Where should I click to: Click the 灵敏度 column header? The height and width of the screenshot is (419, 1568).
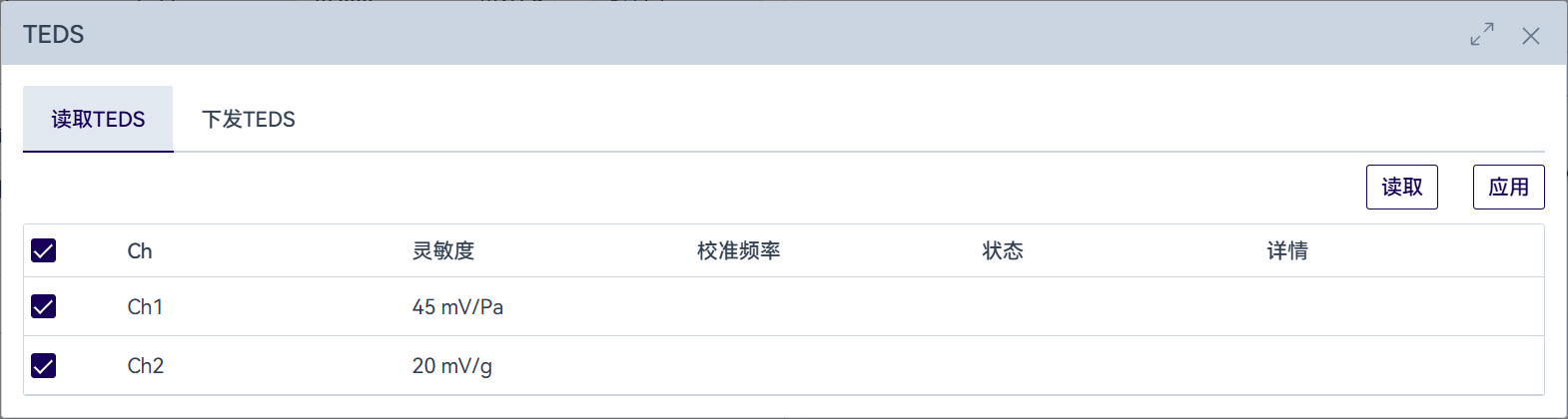tap(443, 251)
